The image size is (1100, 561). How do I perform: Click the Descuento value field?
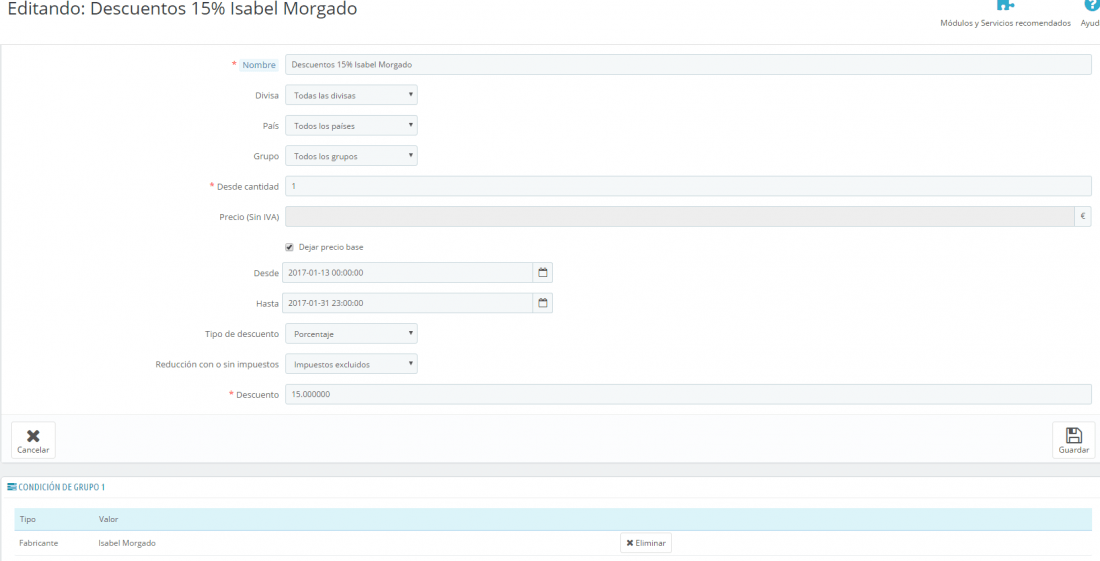click(x=688, y=394)
